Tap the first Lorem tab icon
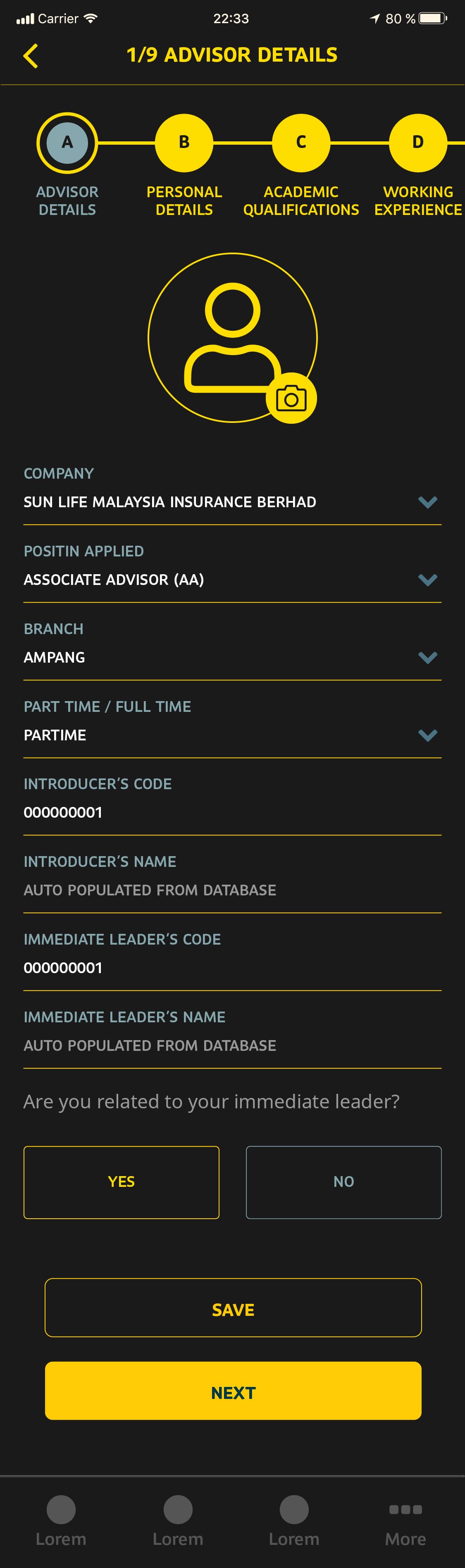This screenshot has width=465, height=1568. tap(61, 1510)
